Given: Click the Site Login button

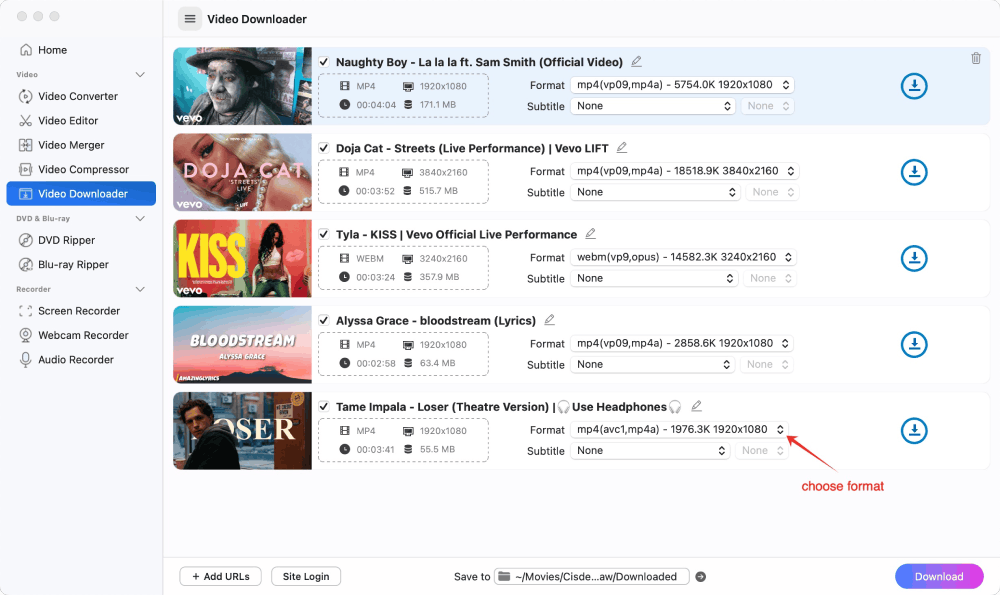Looking at the screenshot, I should (306, 577).
